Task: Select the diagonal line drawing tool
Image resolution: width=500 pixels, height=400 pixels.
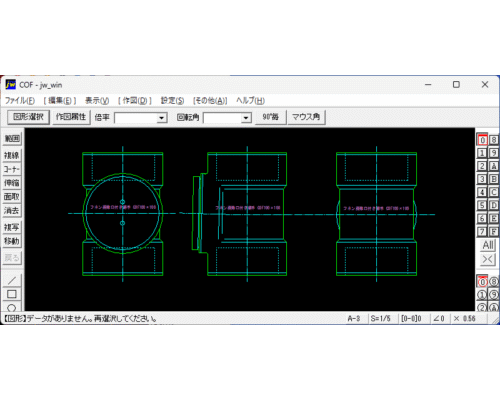Action: tap(12, 280)
